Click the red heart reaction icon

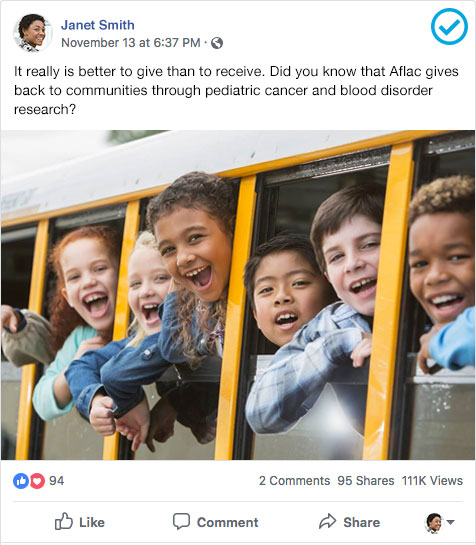point(37,481)
